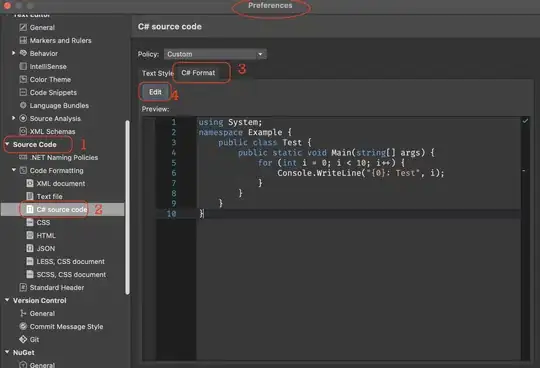Viewport: 540px width, 368px height.
Task: Click the Standard Header icon
Action: 23,287
